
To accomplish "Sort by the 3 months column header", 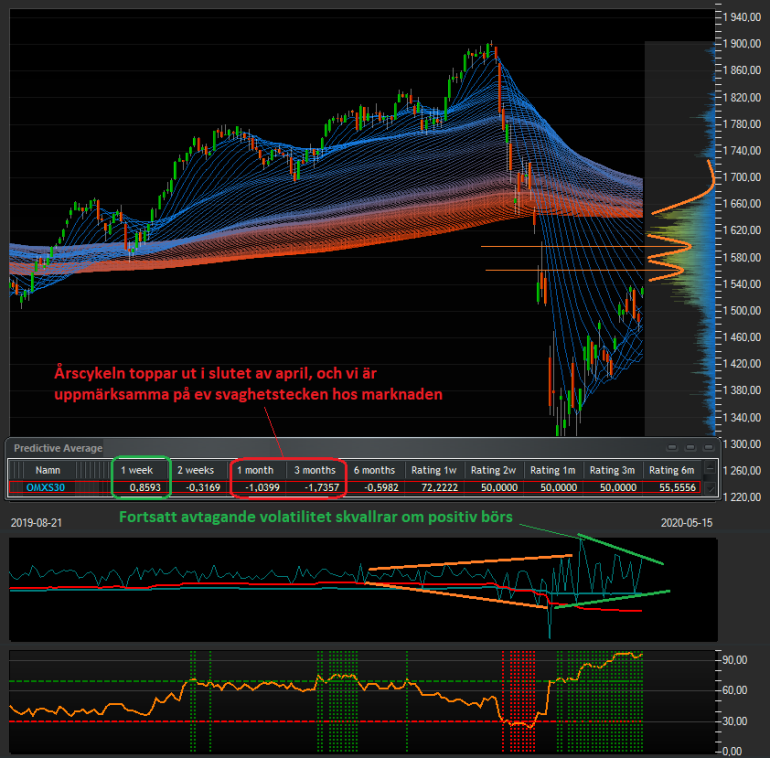I will click(x=315, y=470).
